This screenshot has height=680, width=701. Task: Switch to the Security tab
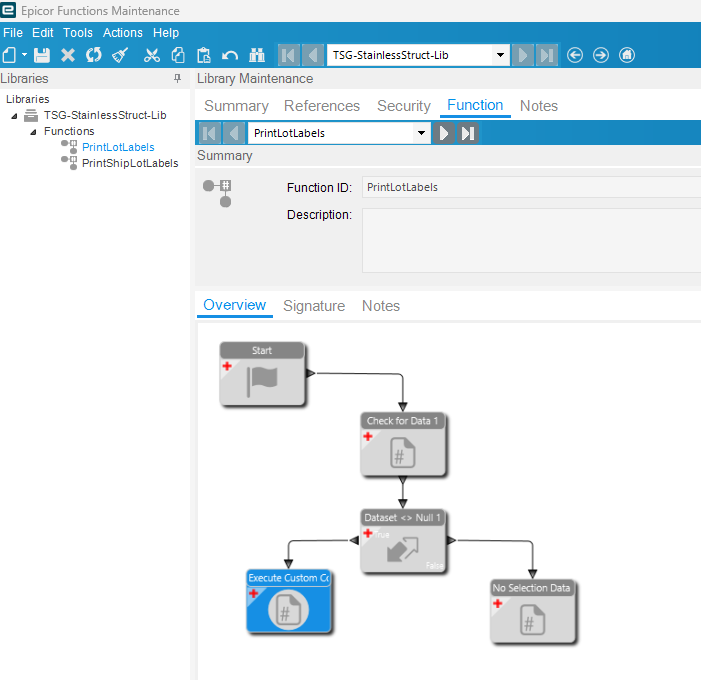pos(403,106)
